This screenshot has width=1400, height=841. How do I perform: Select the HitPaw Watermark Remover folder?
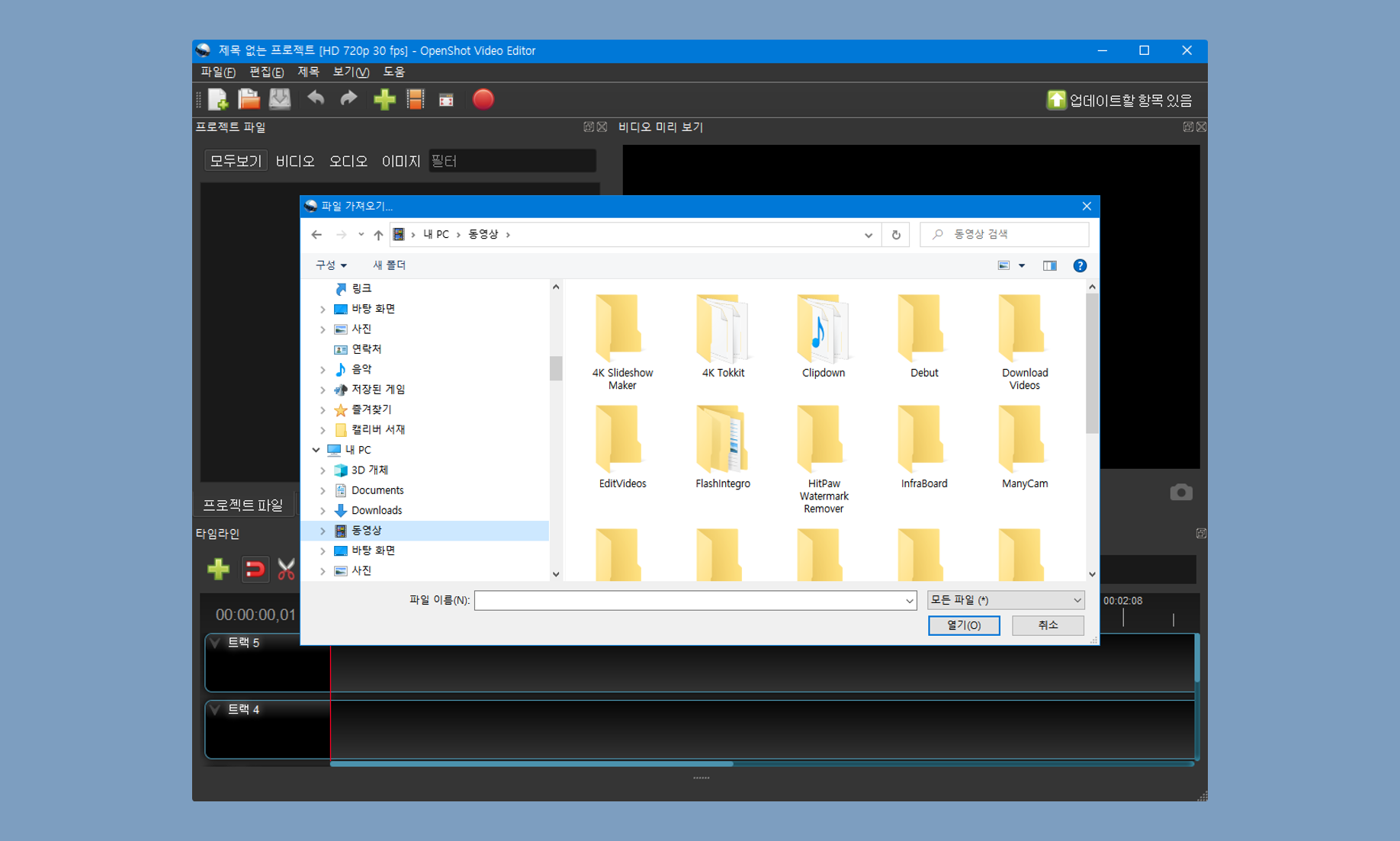click(824, 460)
